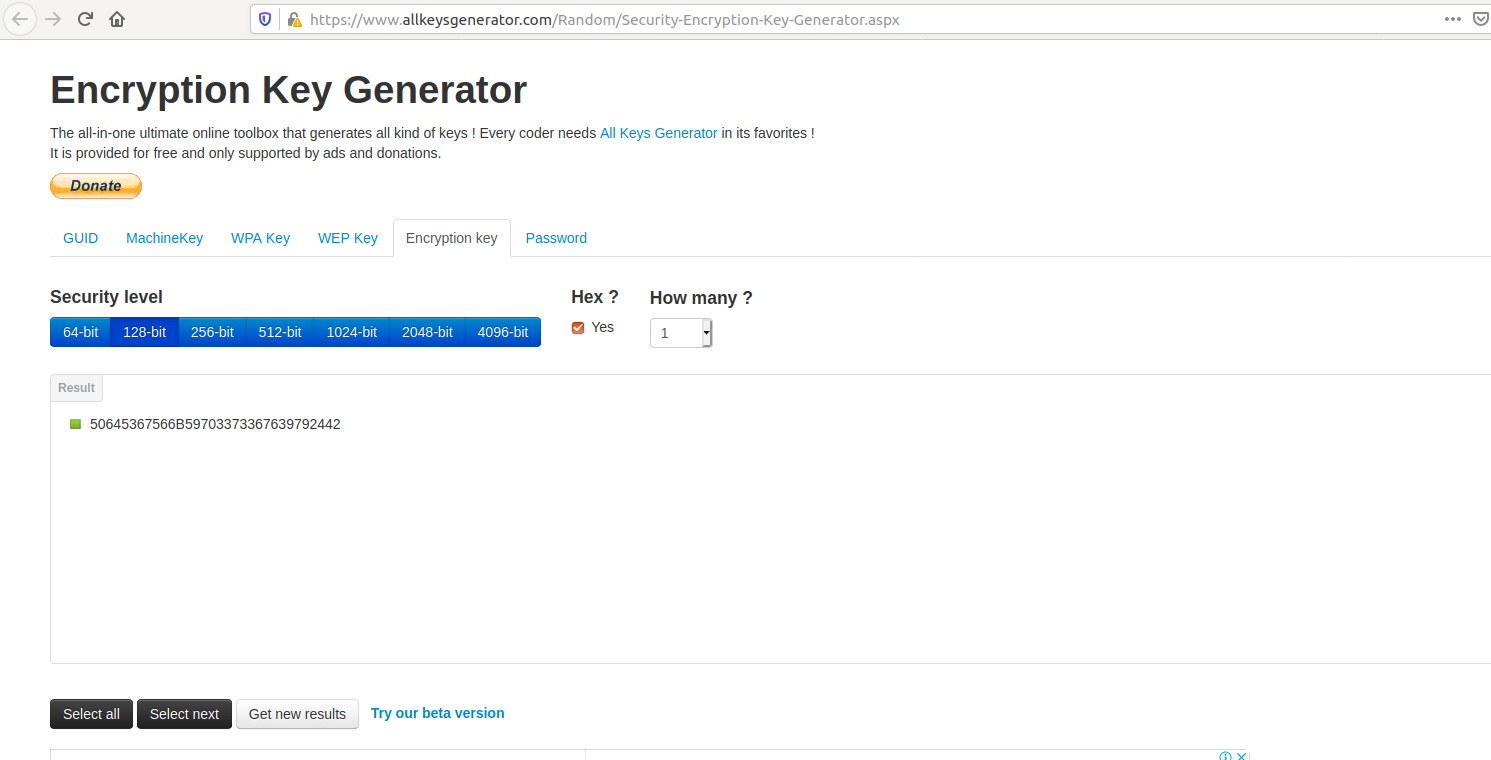Click the Pocket save icon
Viewport: 1491px width, 760px height.
pyautogui.click(x=1481, y=19)
